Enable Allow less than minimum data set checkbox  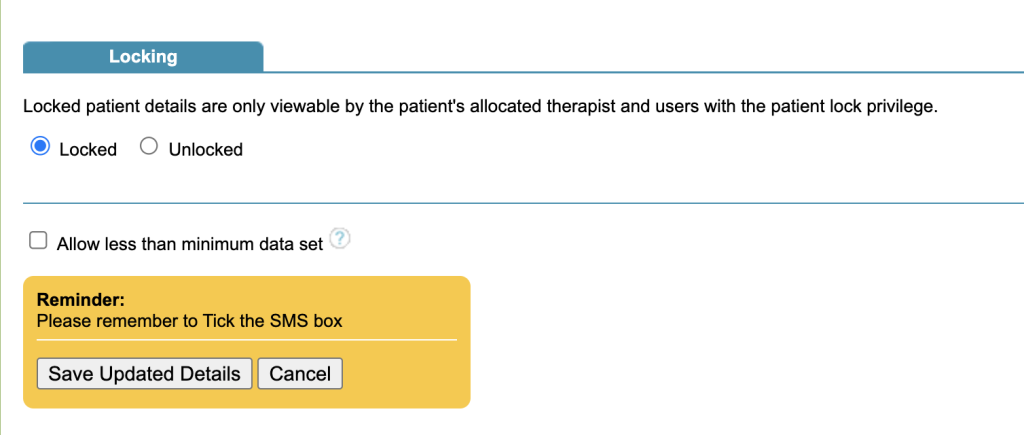(x=39, y=240)
